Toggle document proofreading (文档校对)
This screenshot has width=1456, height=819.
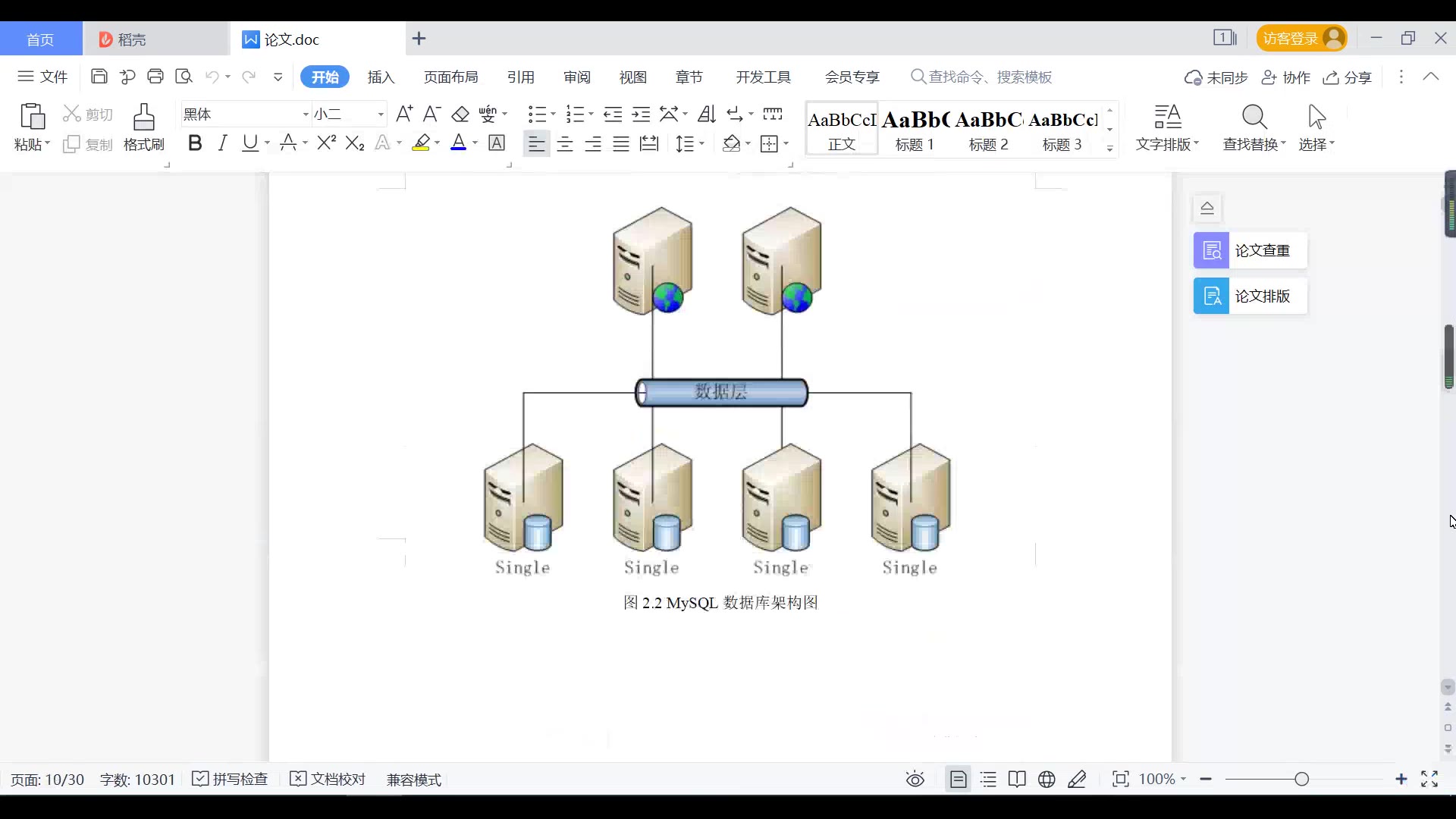pos(328,780)
